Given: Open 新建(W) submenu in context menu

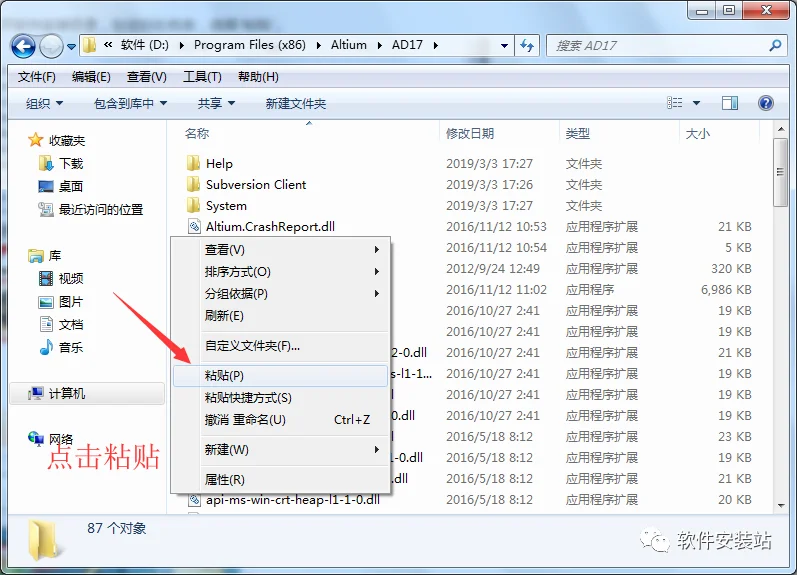Looking at the screenshot, I should click(281, 450).
